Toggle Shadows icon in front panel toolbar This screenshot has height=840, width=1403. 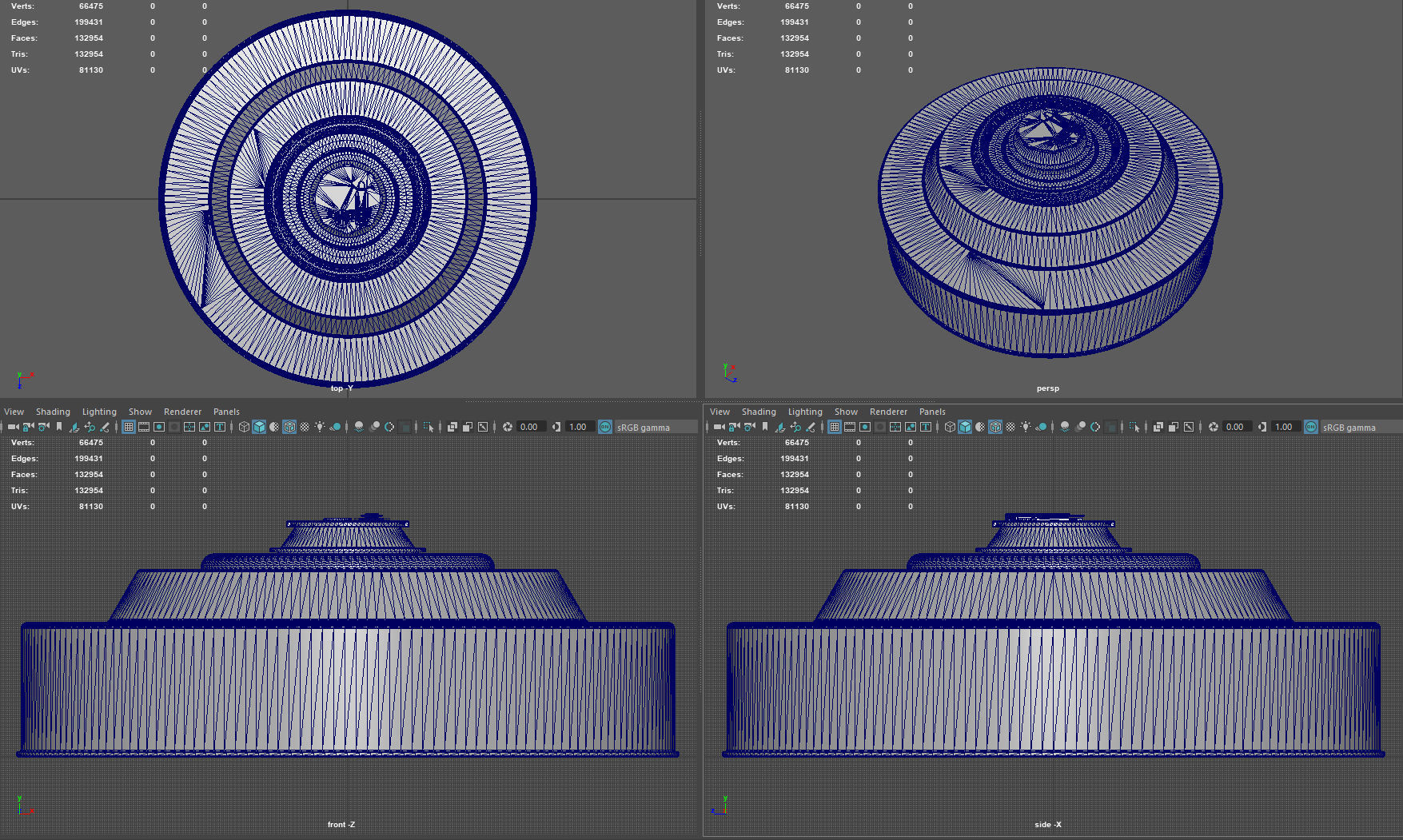tap(335, 427)
